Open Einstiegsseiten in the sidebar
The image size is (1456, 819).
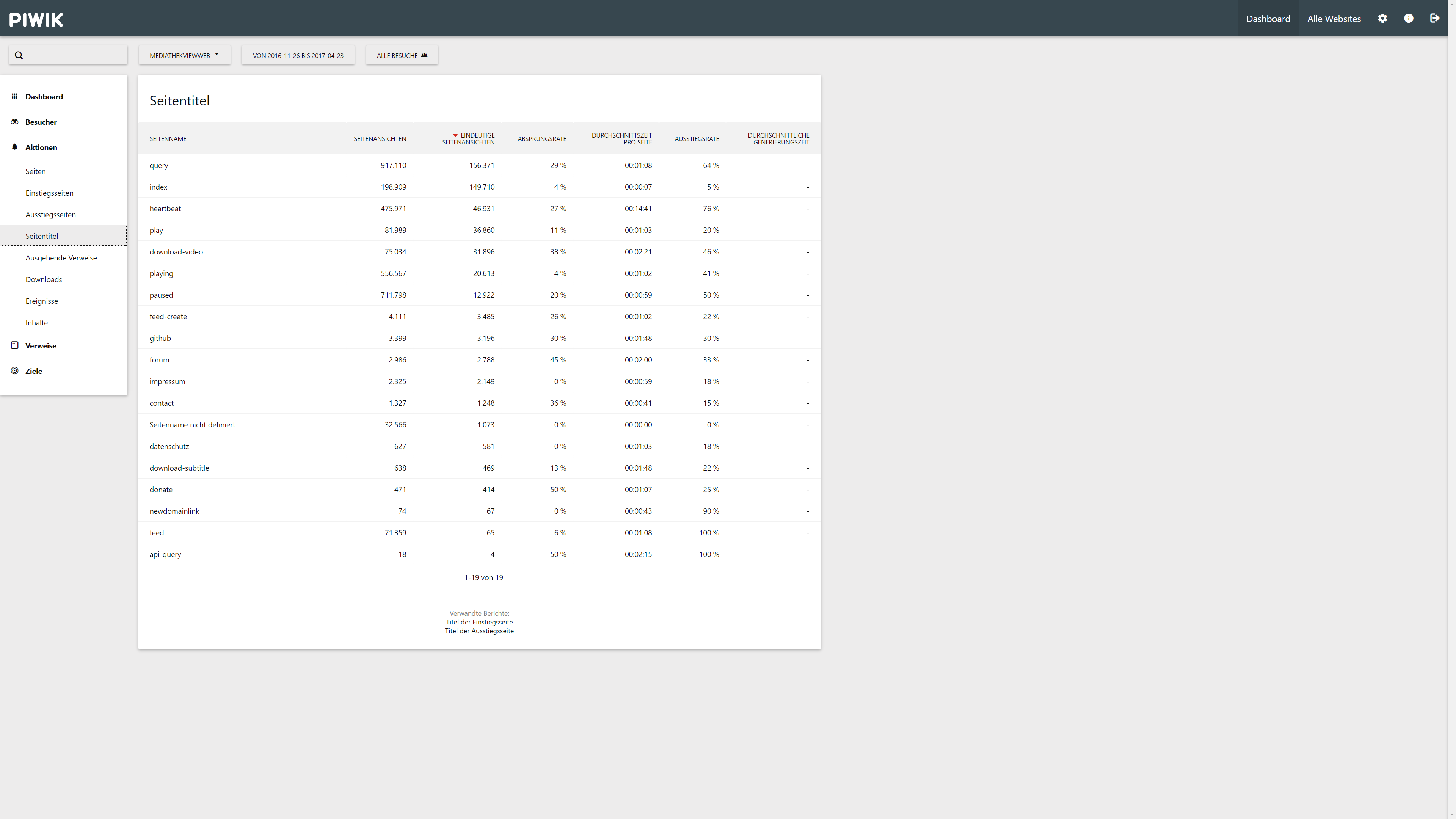point(49,193)
